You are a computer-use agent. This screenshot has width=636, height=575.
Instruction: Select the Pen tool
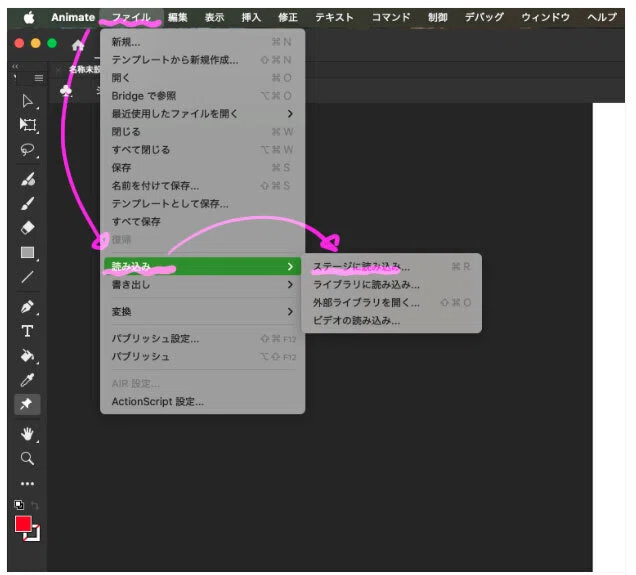pyautogui.click(x=27, y=307)
